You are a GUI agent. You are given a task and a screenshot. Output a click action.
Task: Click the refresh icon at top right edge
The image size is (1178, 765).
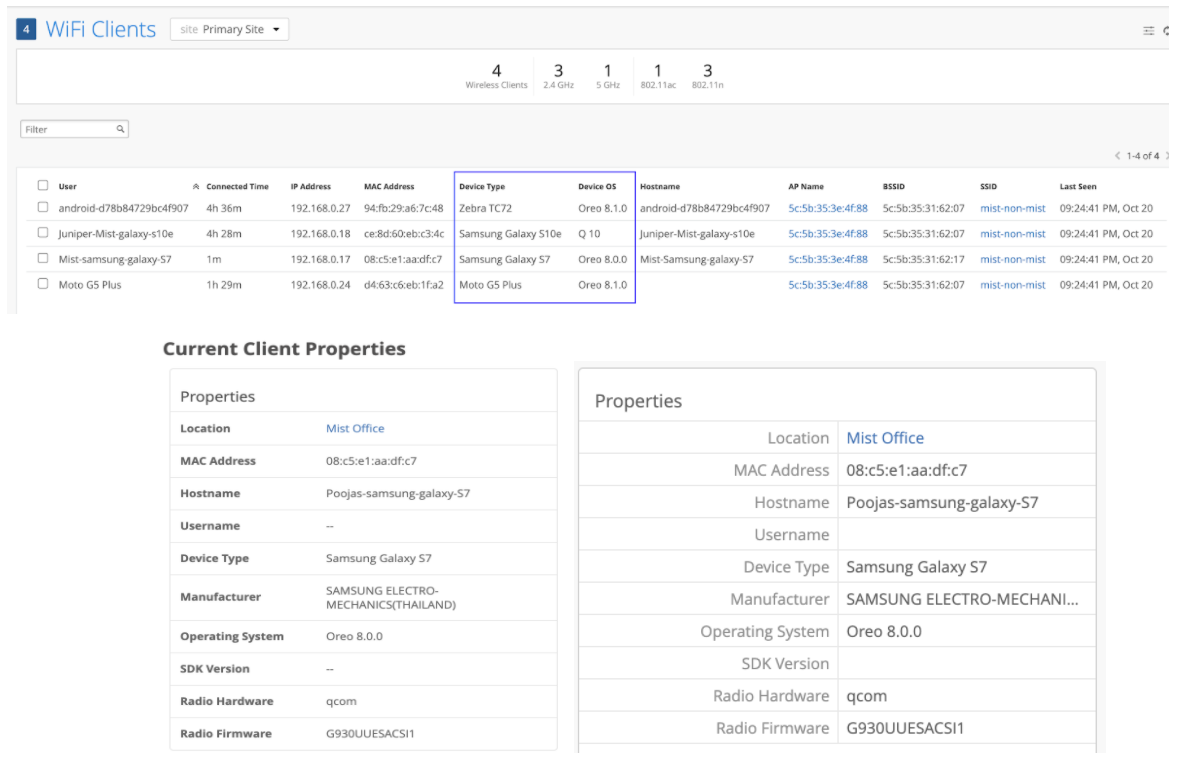point(1167,31)
